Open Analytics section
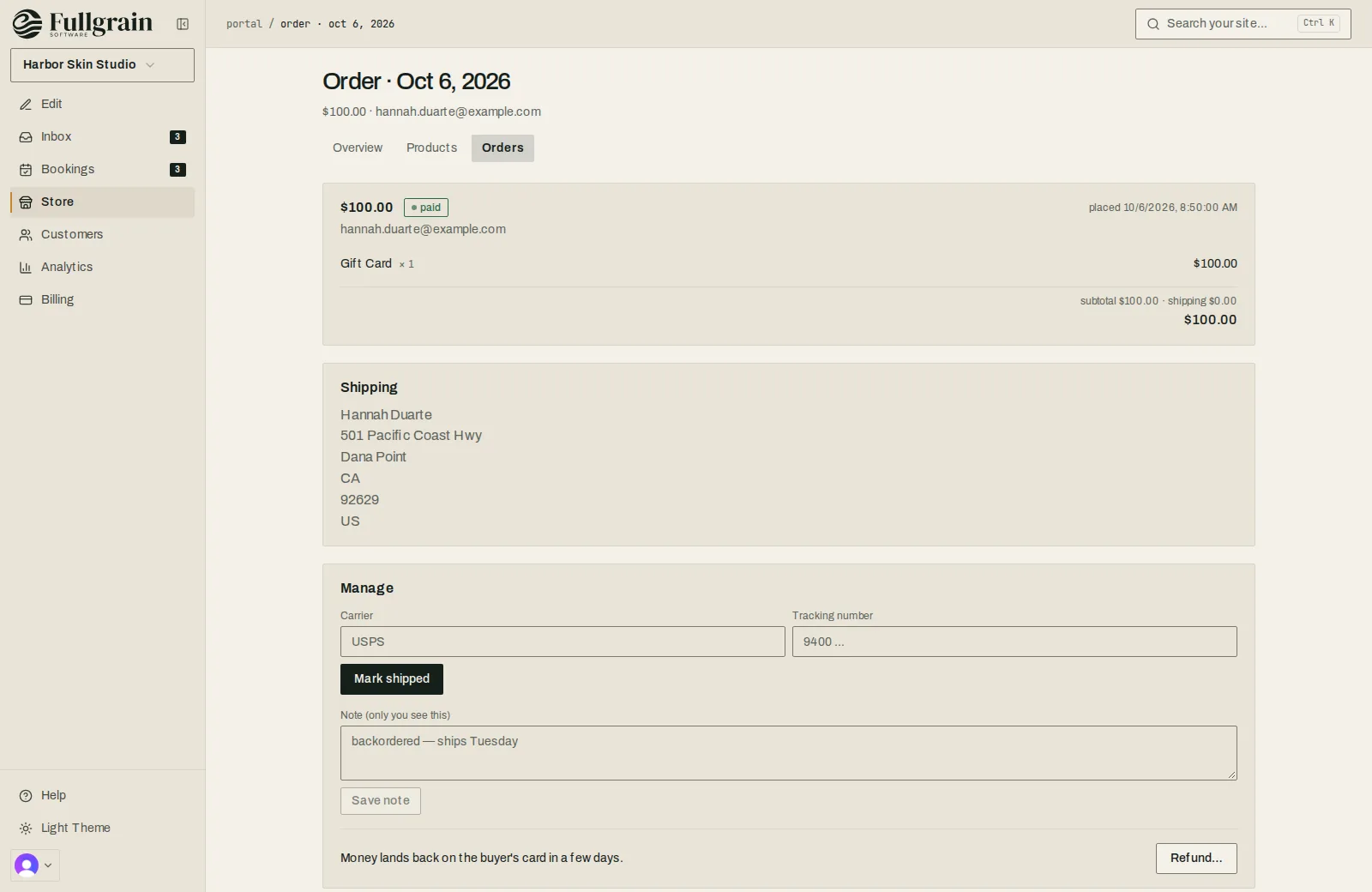1372x892 pixels. pos(102,268)
